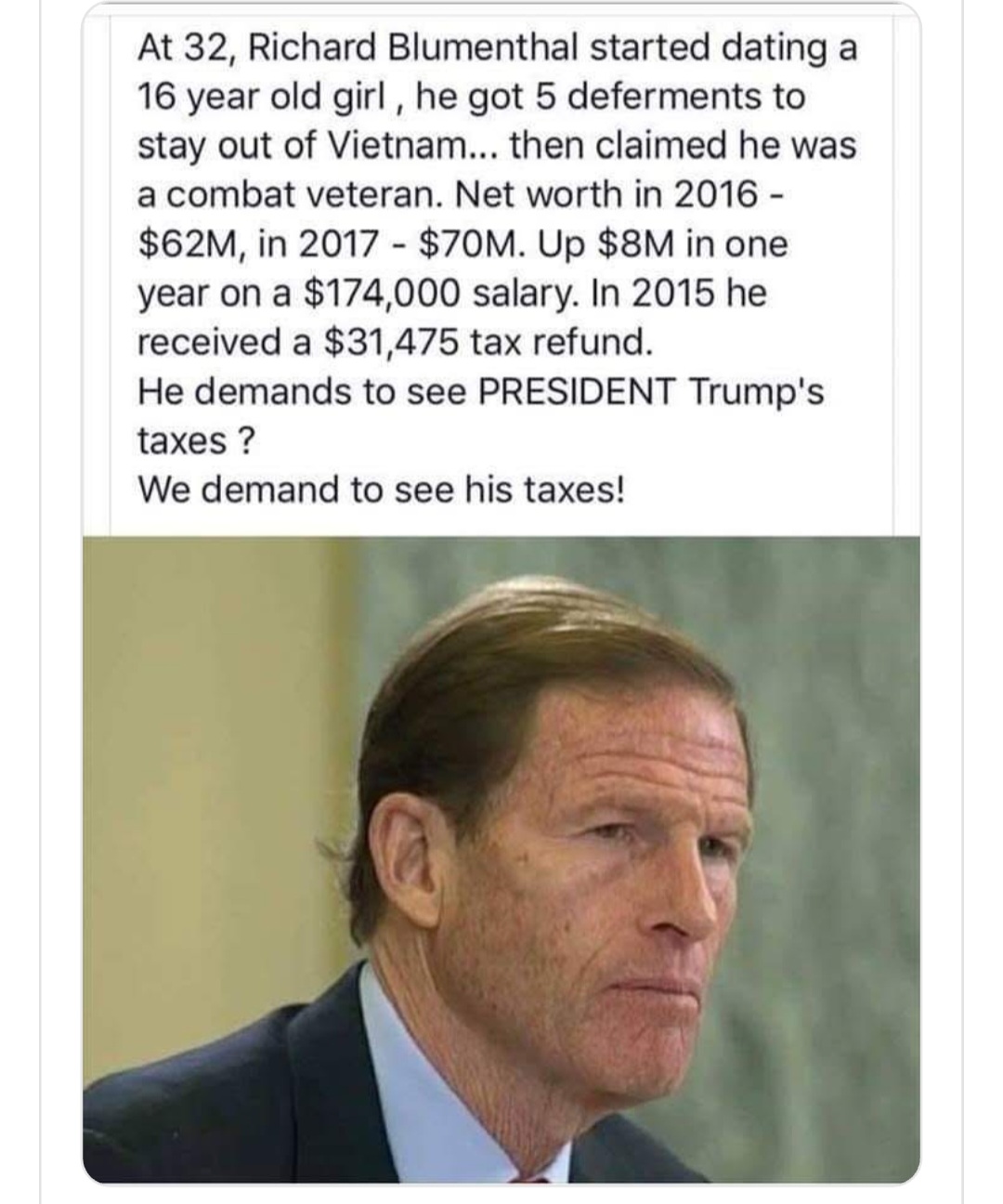Screen dimensions: 1003x1204
Task: Click the '$174,000' salary figure
Action: [383, 294]
